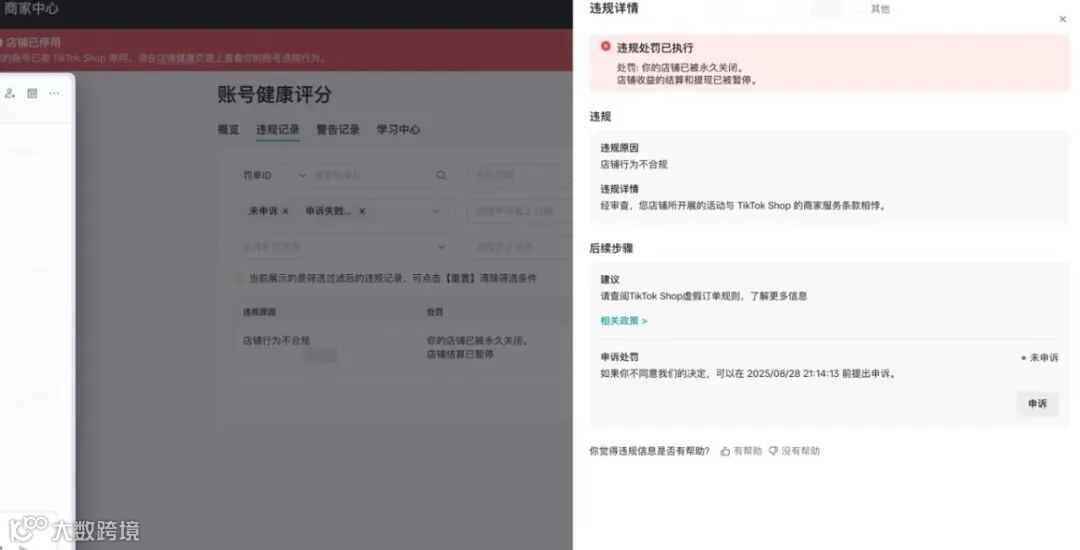
Task: Click the add-user icon in the left panel
Action: coord(10,94)
